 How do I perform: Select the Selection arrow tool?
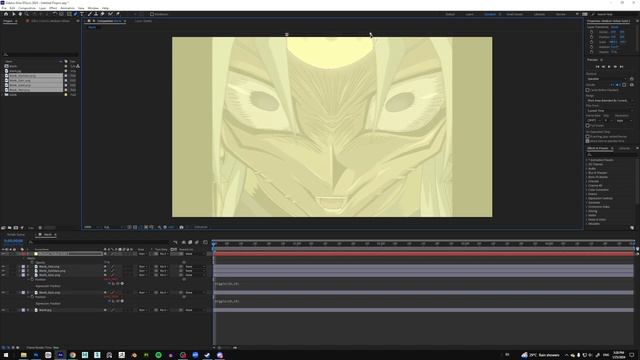13,14
